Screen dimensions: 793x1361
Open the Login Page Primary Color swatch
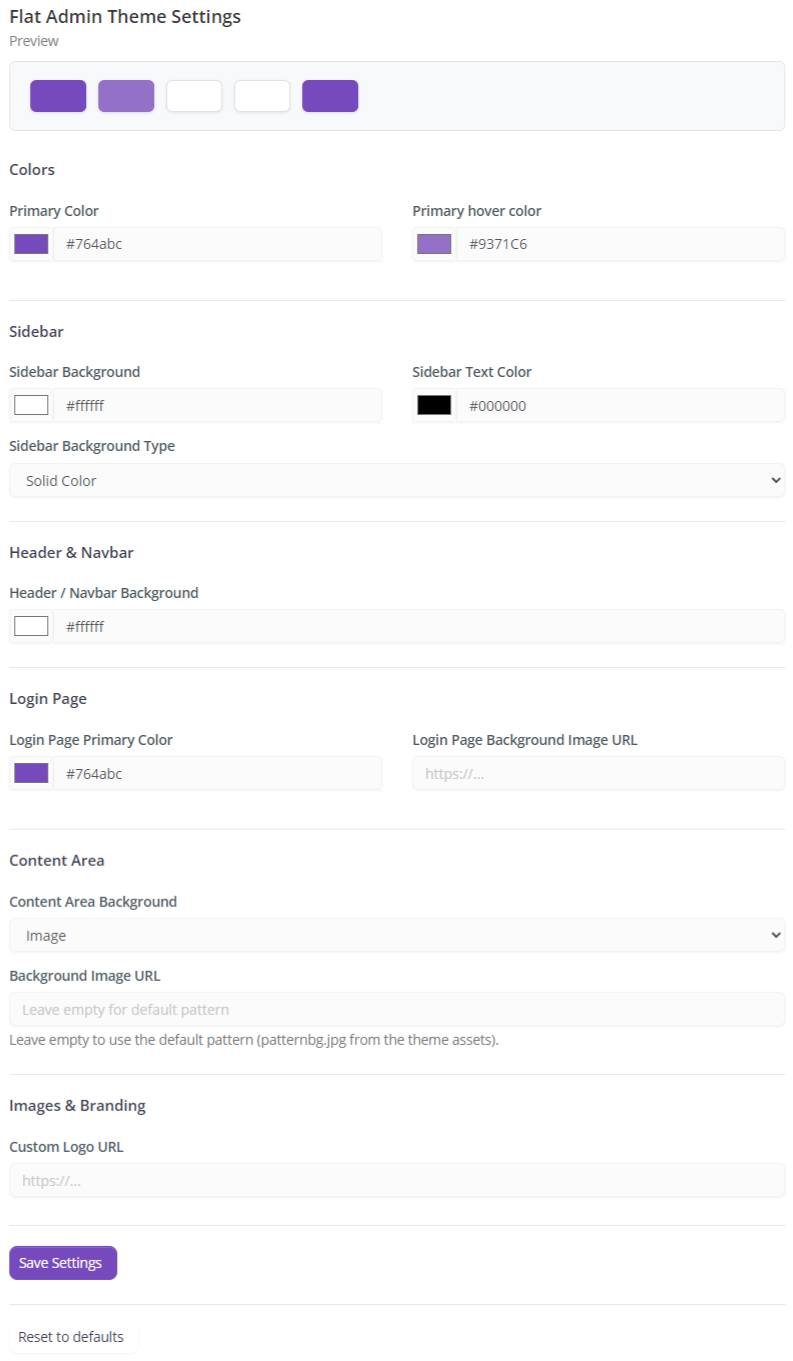click(31, 773)
